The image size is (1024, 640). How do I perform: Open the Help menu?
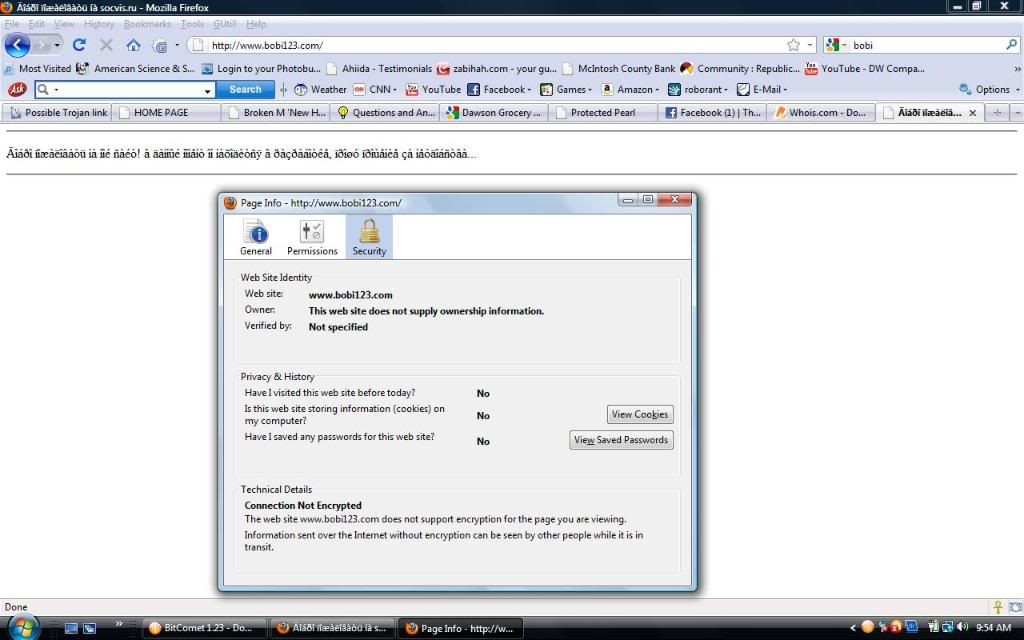(x=256, y=24)
